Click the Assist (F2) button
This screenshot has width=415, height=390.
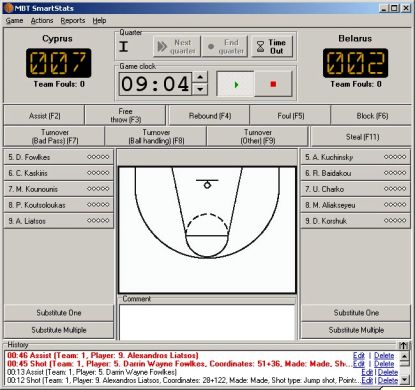[44, 116]
